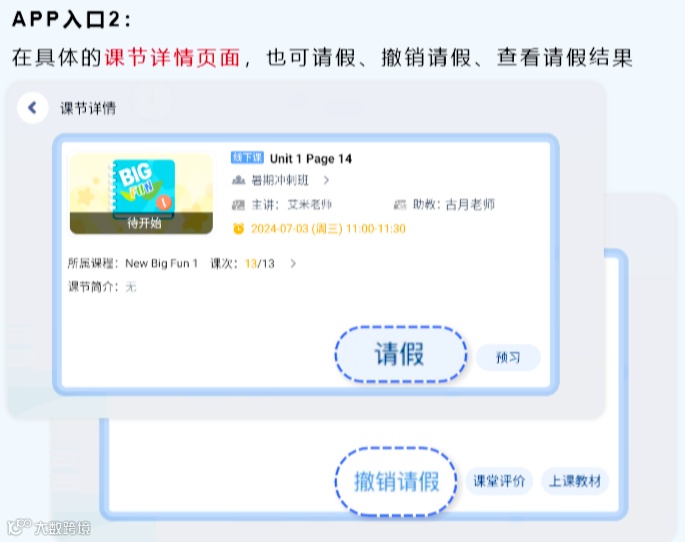This screenshot has width=685, height=542.
Task: Open 上课教材 class materials
Action: tap(575, 481)
